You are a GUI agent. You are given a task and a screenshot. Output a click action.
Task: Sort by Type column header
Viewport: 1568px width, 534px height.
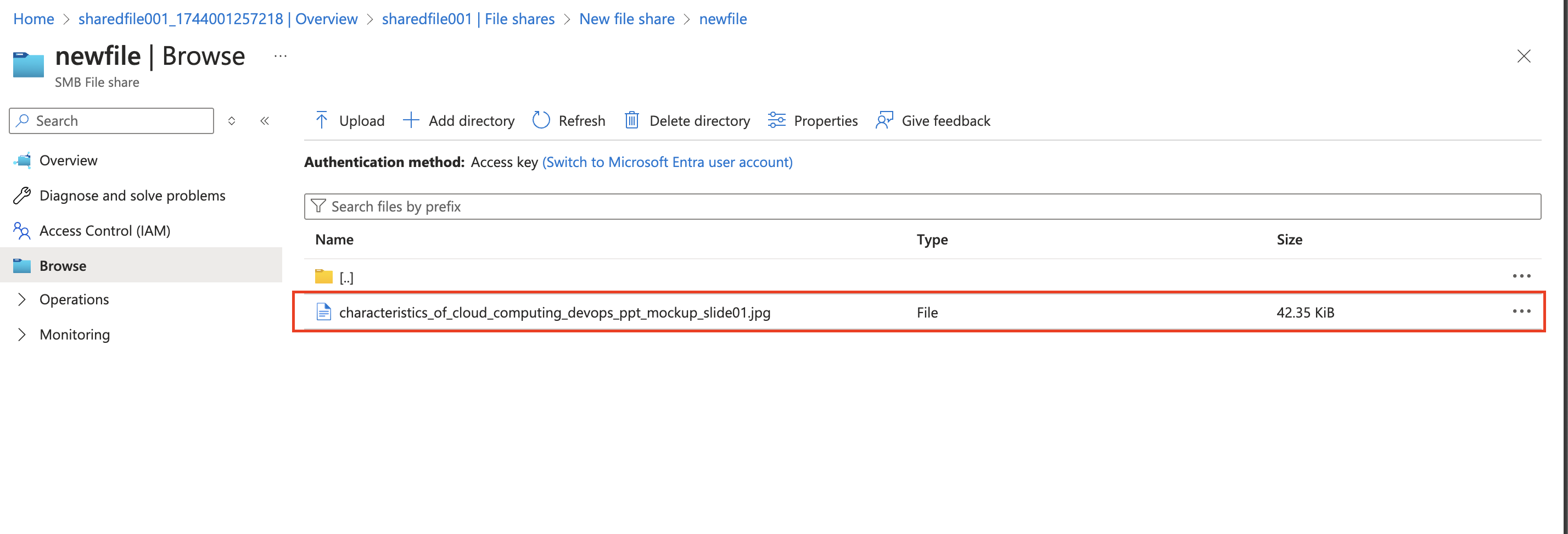[x=932, y=240]
